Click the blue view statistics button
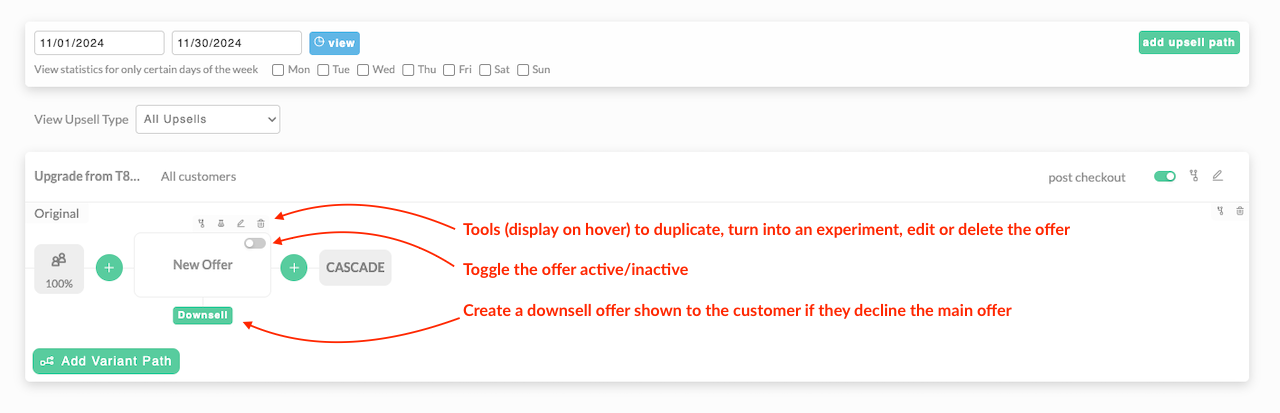Viewport: 1280px width, 413px height. [x=334, y=43]
